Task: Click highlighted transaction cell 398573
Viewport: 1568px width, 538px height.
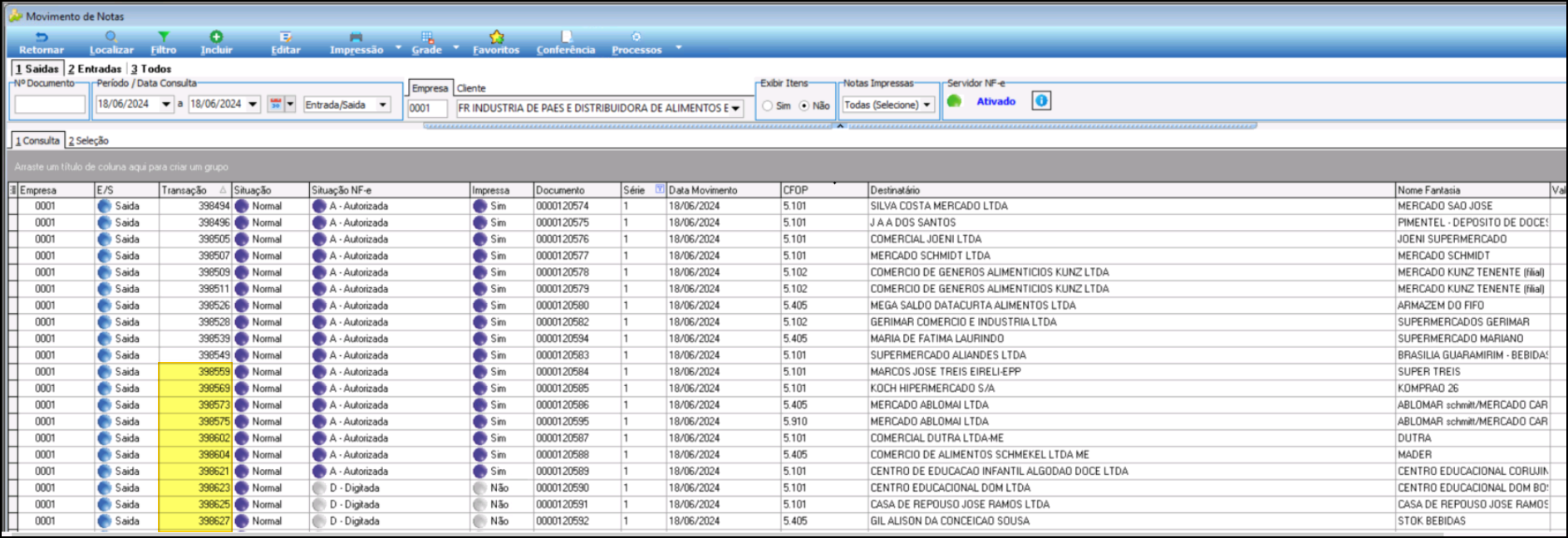Action: tap(195, 405)
